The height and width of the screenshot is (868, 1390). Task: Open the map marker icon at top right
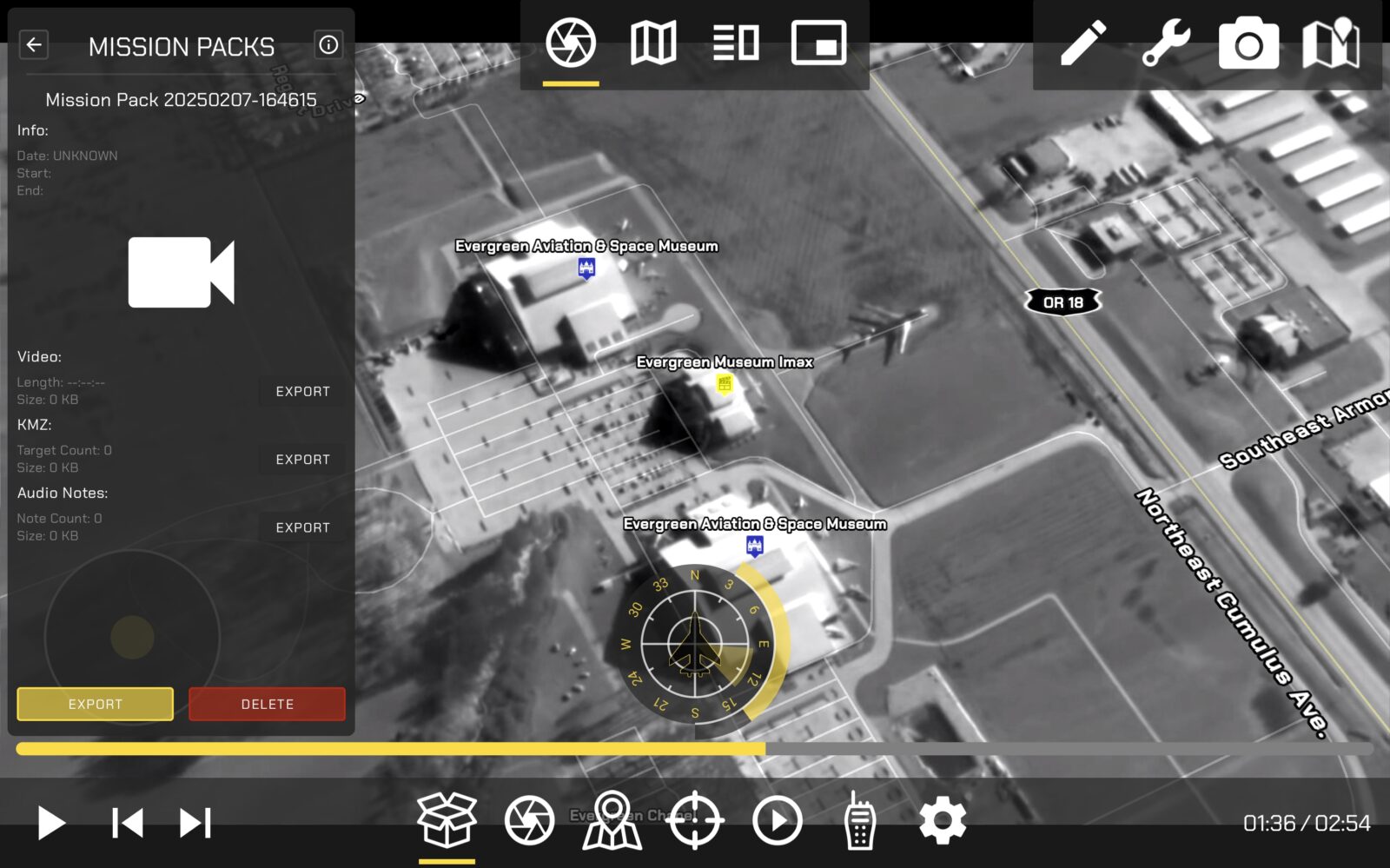[x=1330, y=43]
